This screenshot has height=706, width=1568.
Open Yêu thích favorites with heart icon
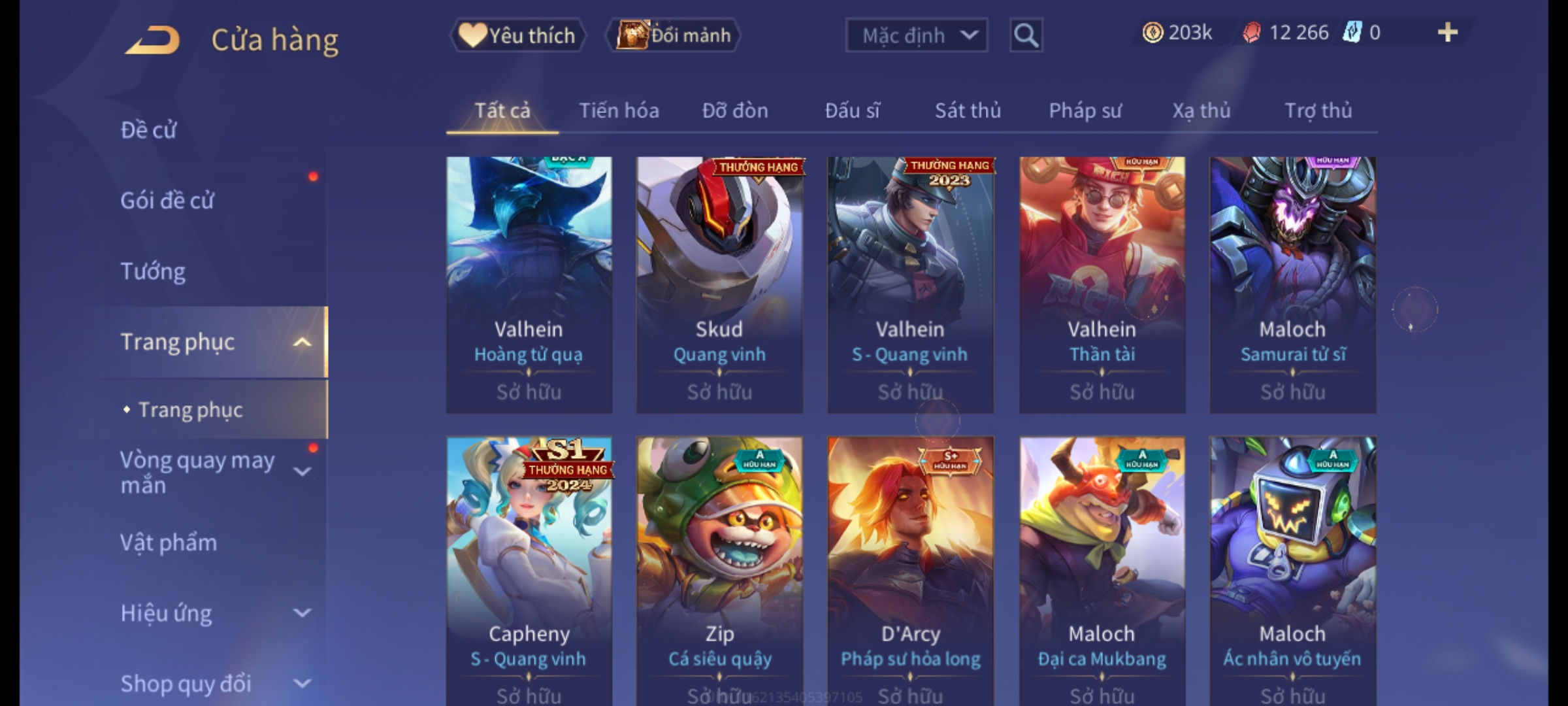tap(517, 35)
